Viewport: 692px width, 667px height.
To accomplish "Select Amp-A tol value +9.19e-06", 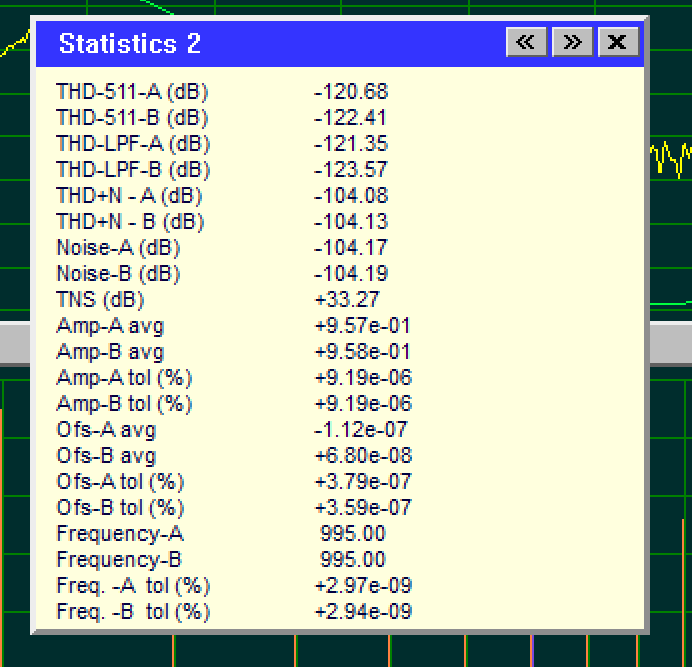I will point(363,378).
